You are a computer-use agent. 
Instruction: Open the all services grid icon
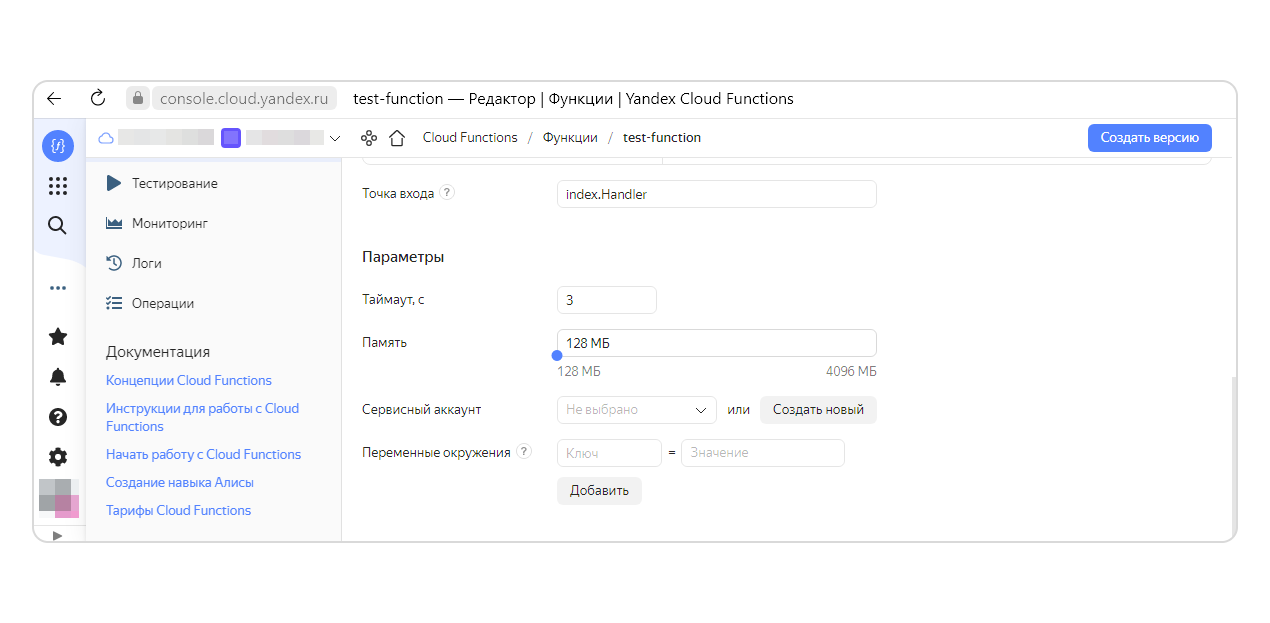[x=58, y=186]
